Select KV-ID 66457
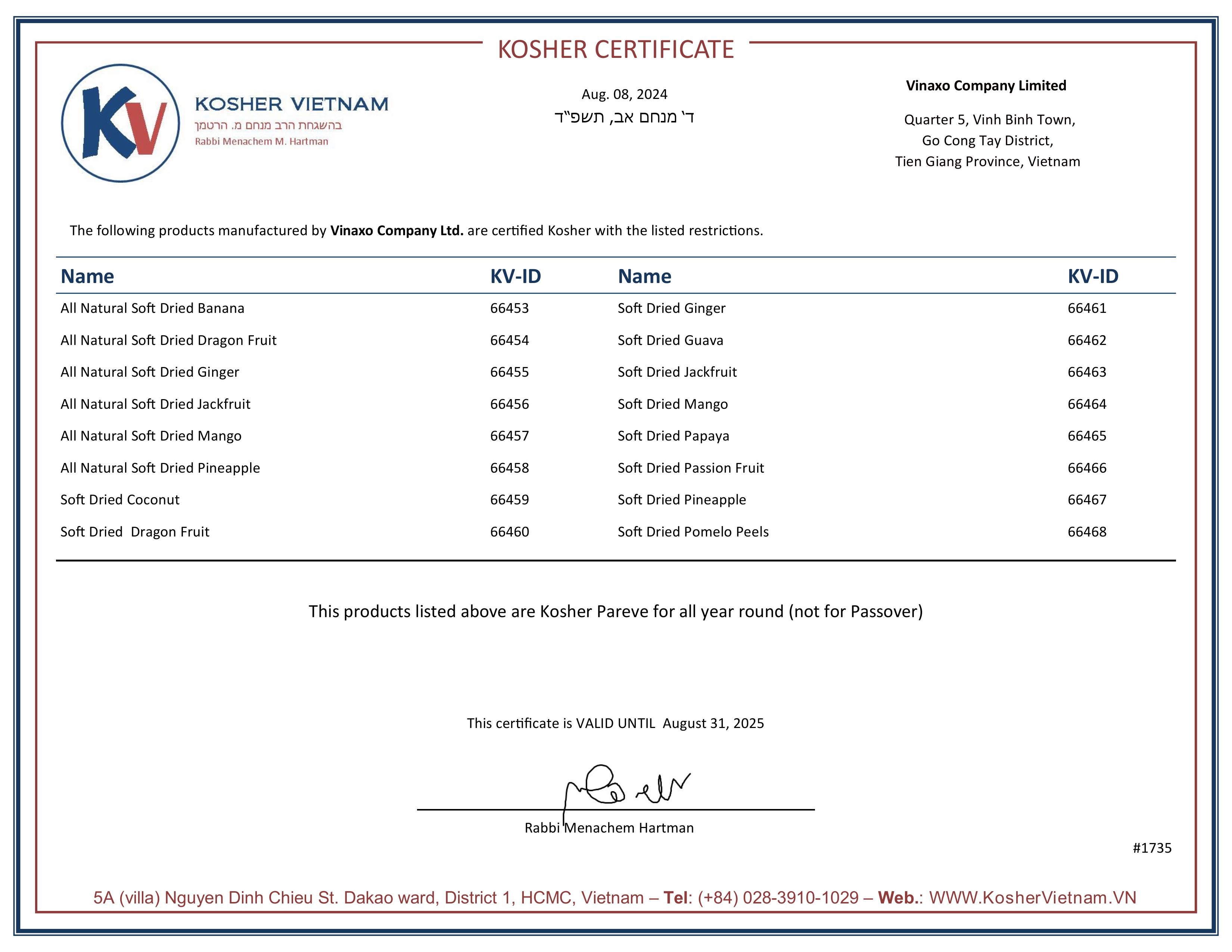 tap(509, 435)
